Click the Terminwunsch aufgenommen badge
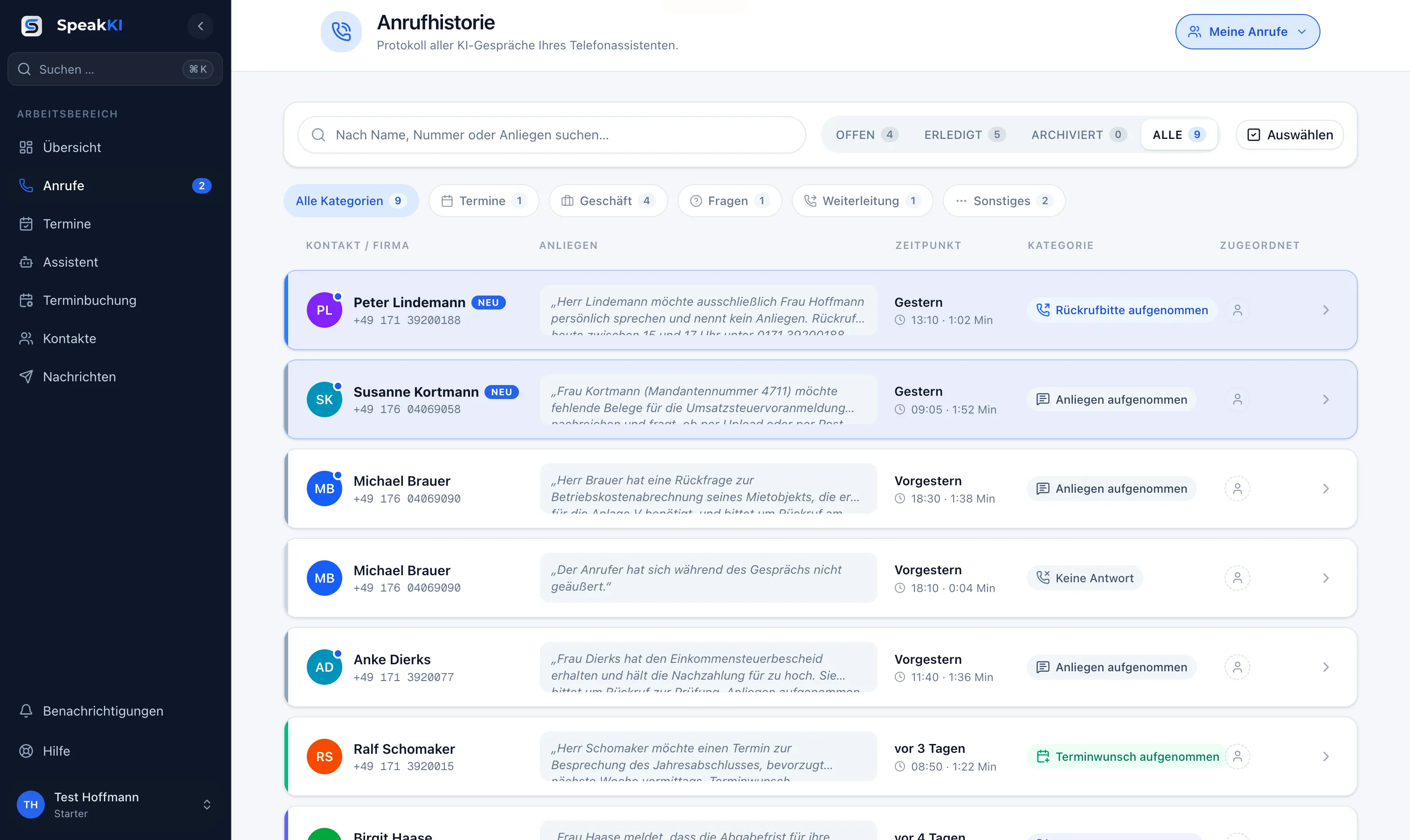 (1127, 757)
